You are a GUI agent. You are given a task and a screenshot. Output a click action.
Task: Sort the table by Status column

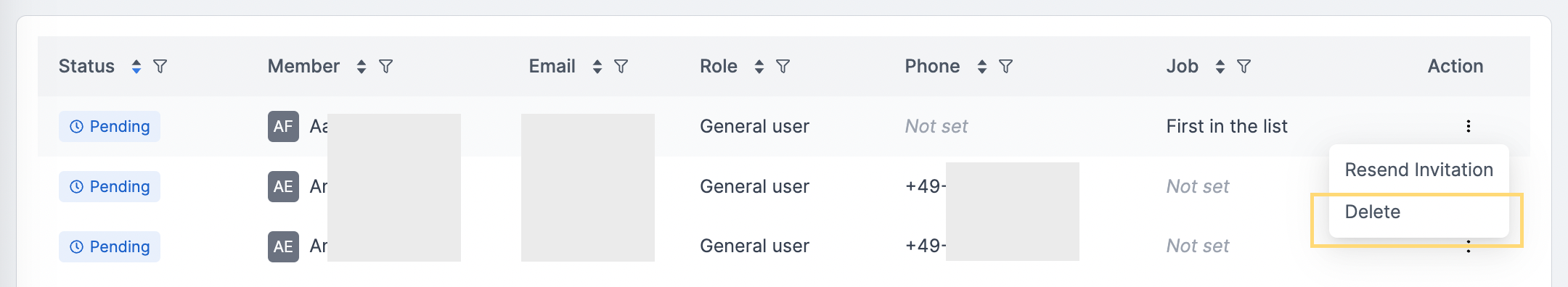(x=136, y=67)
